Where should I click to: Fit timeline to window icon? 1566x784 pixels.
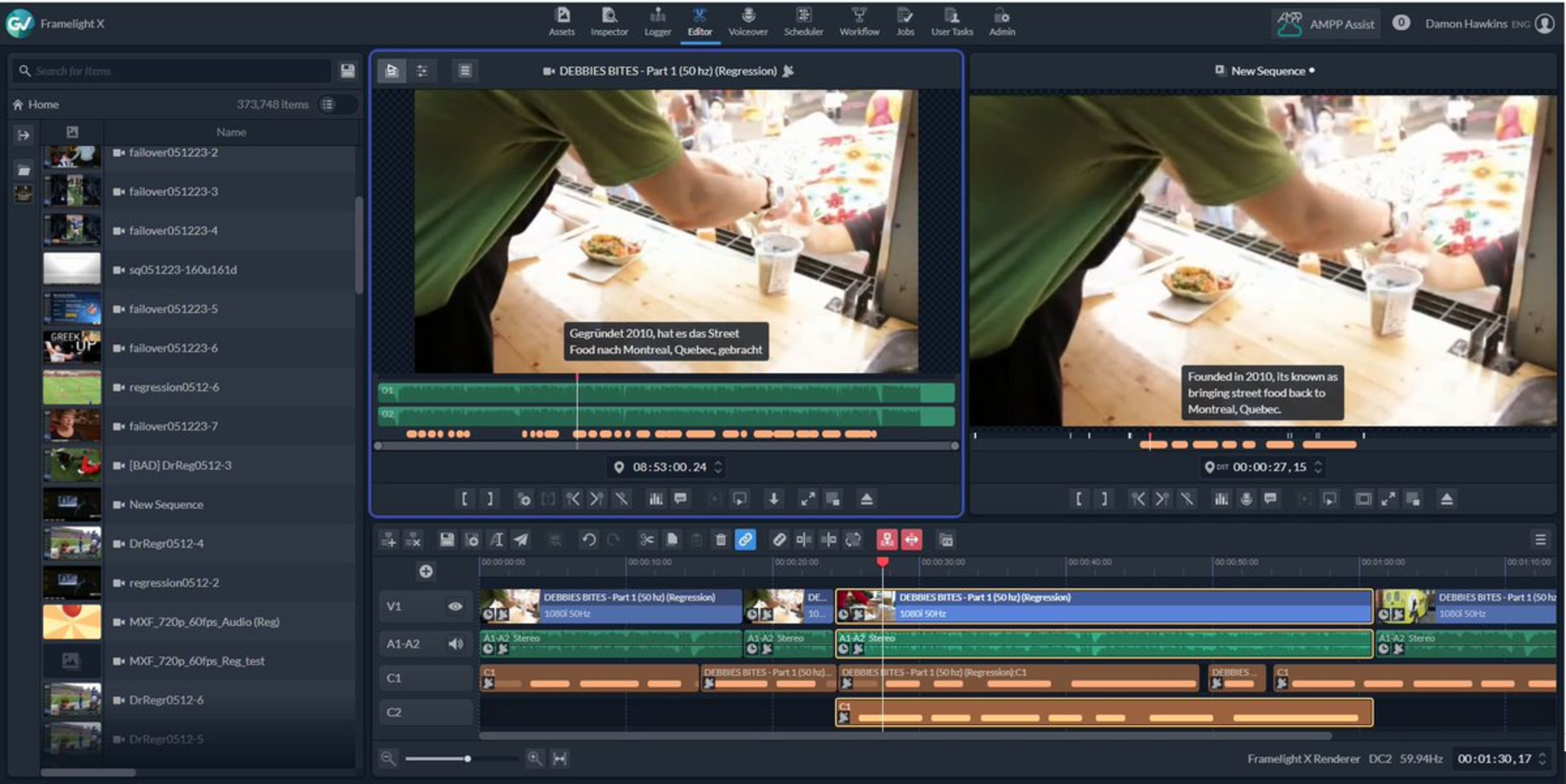tap(560, 758)
